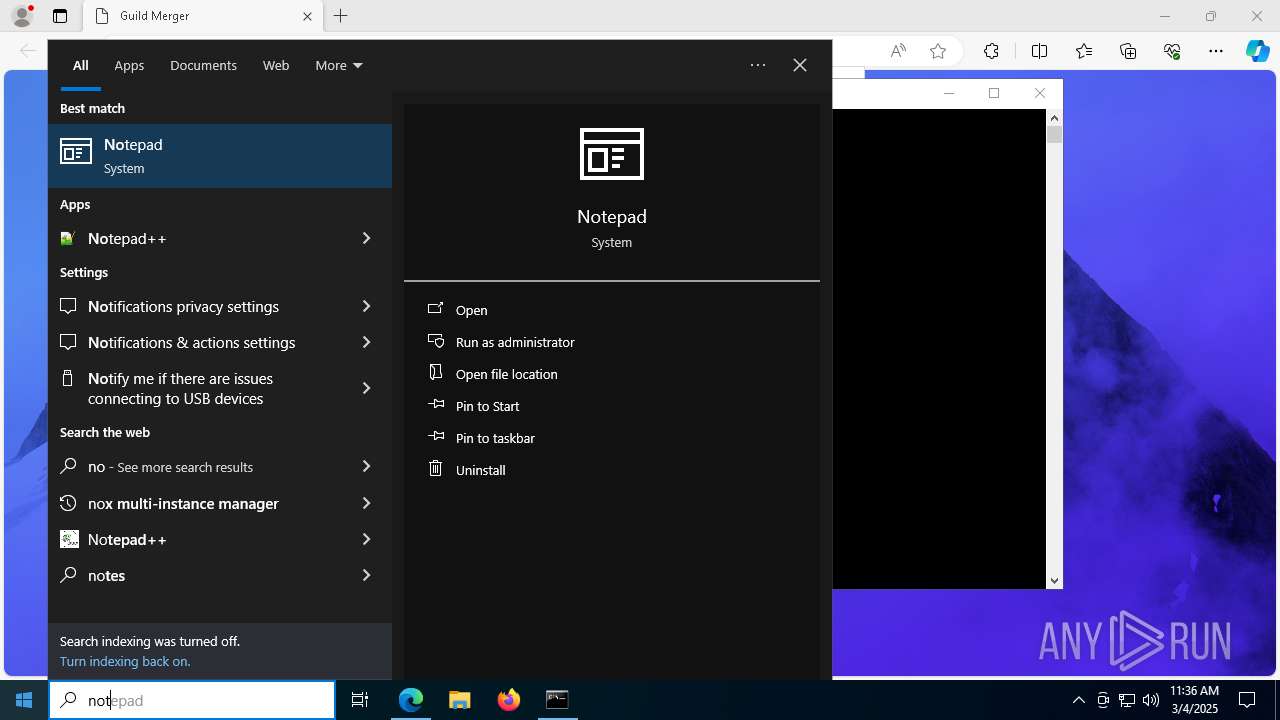Select Notifications privacy settings result
Image resolution: width=1280 pixels, height=720 pixels.
tap(220, 306)
